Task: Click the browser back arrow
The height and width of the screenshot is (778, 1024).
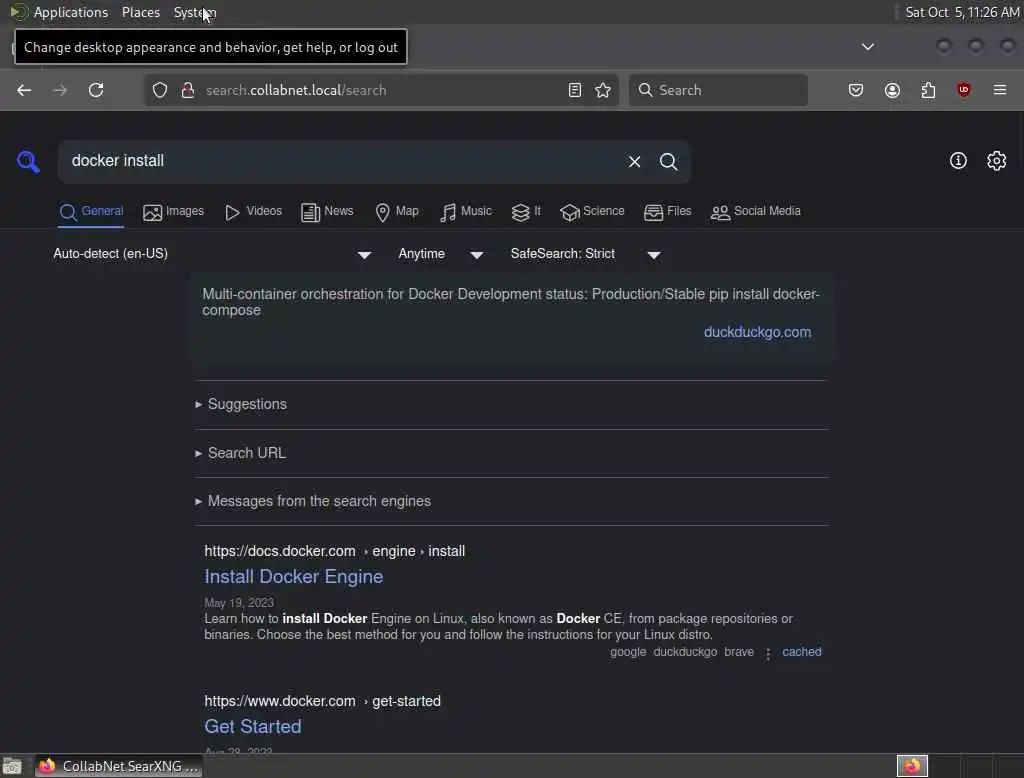Action: click(24, 90)
